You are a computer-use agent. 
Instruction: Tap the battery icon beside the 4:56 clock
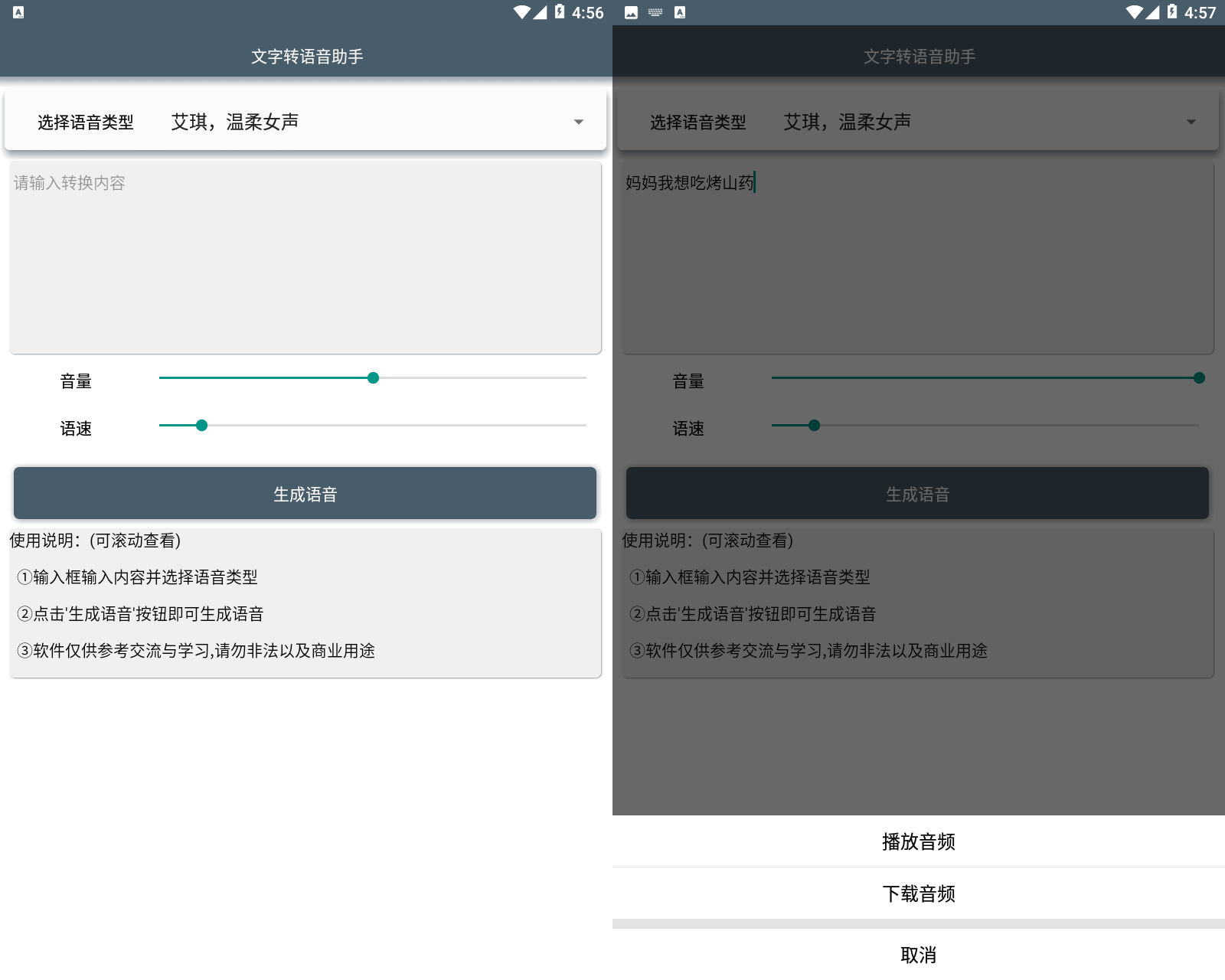click(x=560, y=12)
